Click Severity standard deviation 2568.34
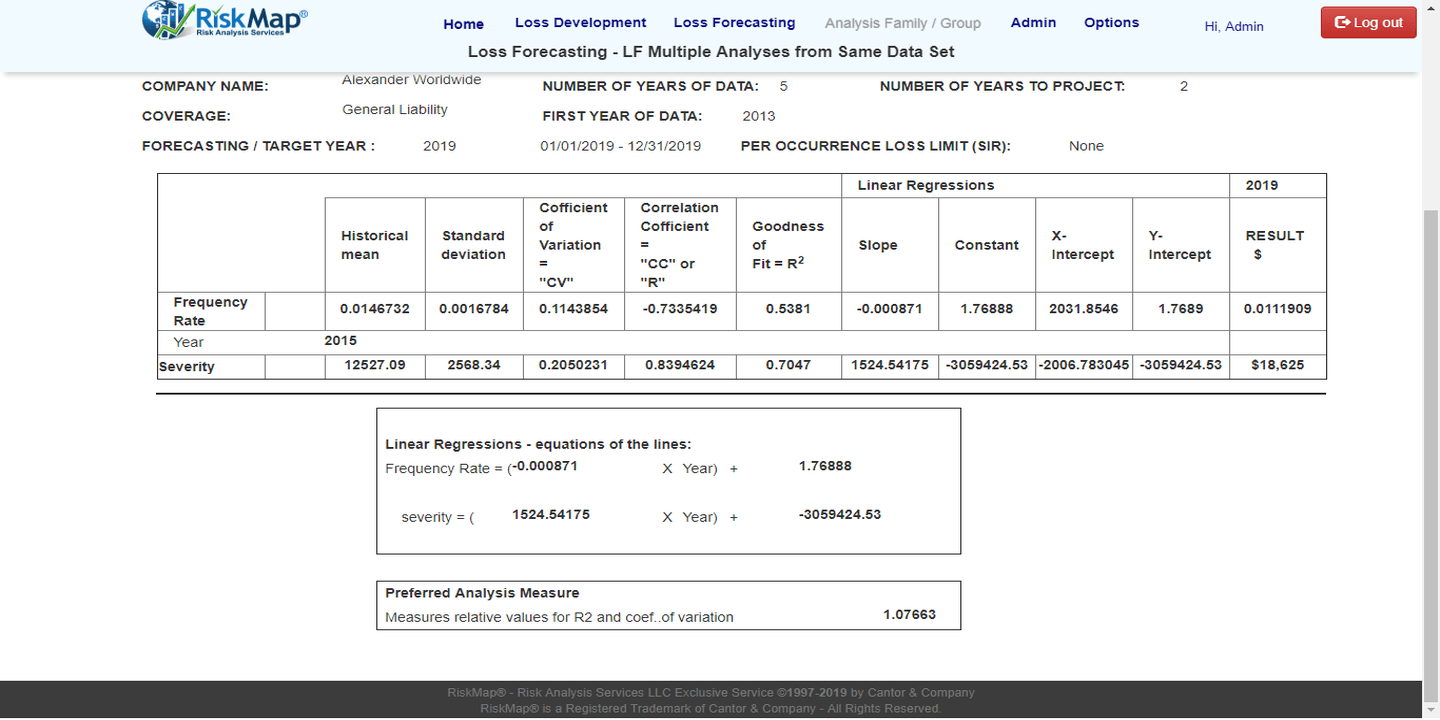Image resolution: width=1440 pixels, height=720 pixels. click(x=474, y=365)
